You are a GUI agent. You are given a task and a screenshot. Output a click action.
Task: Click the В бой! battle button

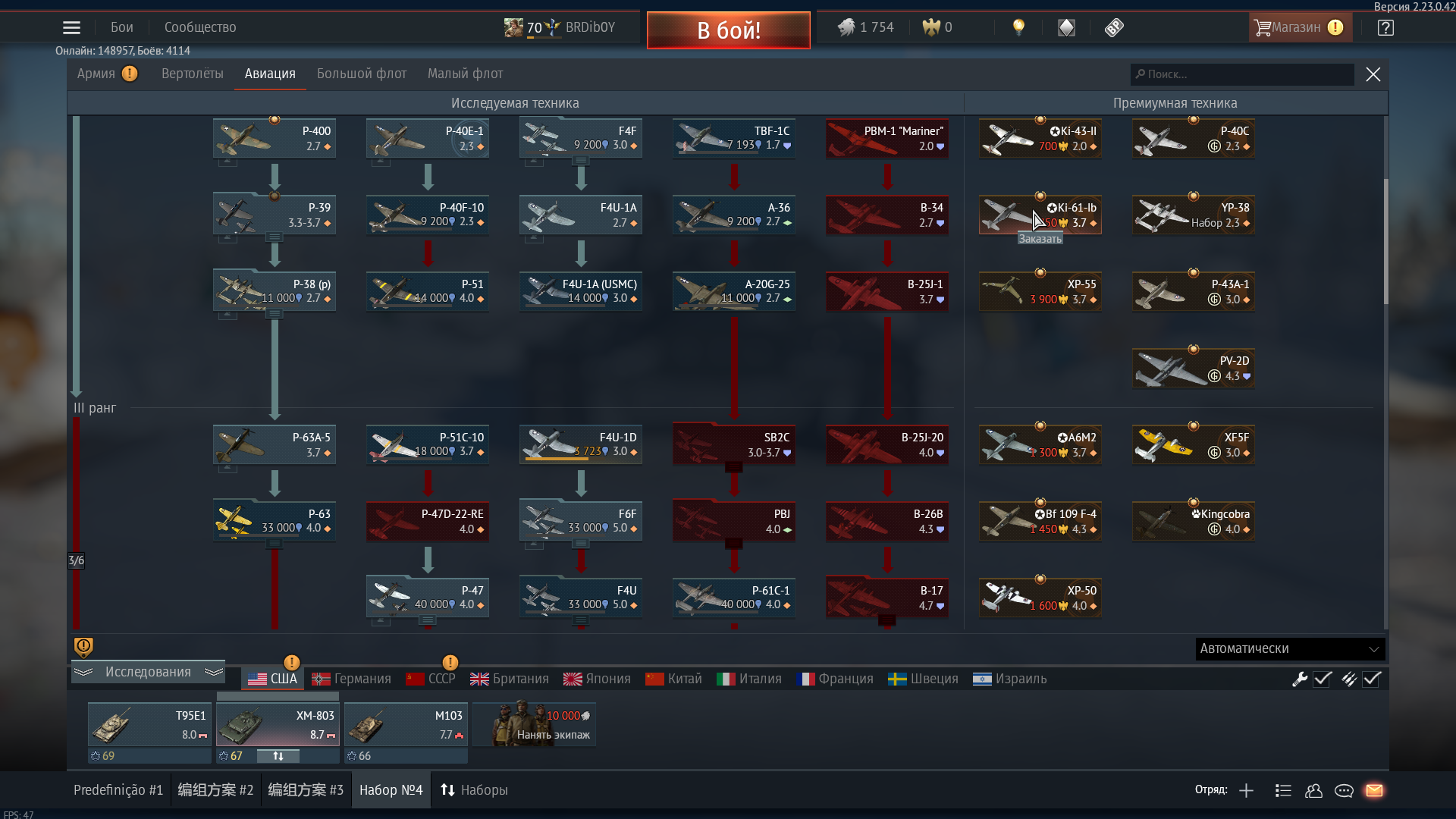pos(729,30)
